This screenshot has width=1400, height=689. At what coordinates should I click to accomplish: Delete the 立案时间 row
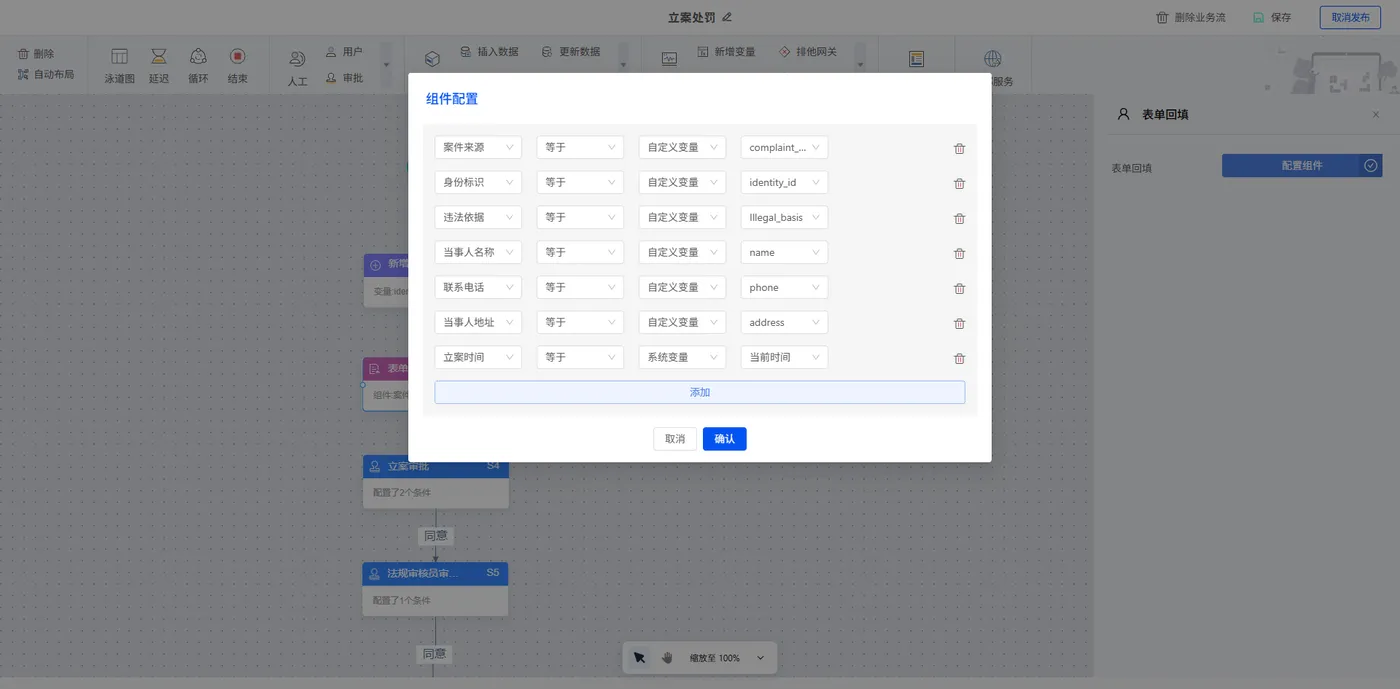click(x=959, y=358)
